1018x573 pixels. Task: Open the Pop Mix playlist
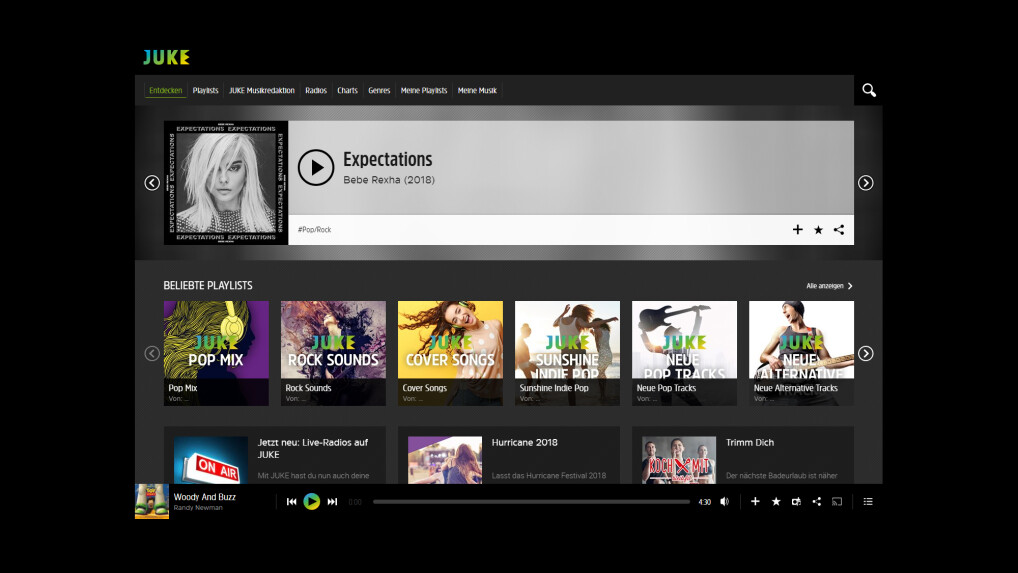(216, 354)
